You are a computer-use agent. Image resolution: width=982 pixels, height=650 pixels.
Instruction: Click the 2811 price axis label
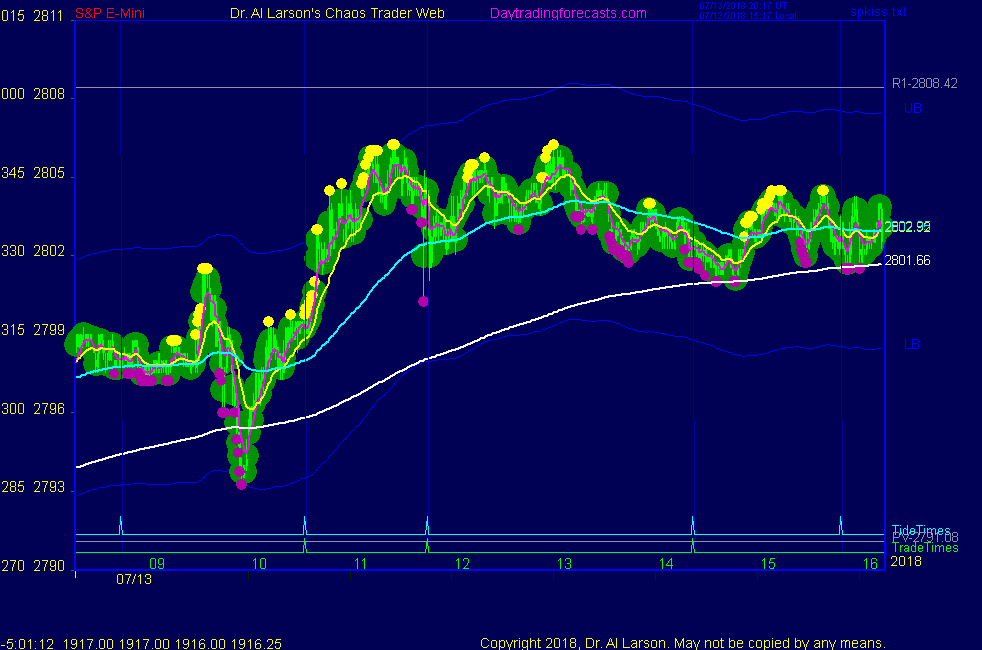[49, 16]
